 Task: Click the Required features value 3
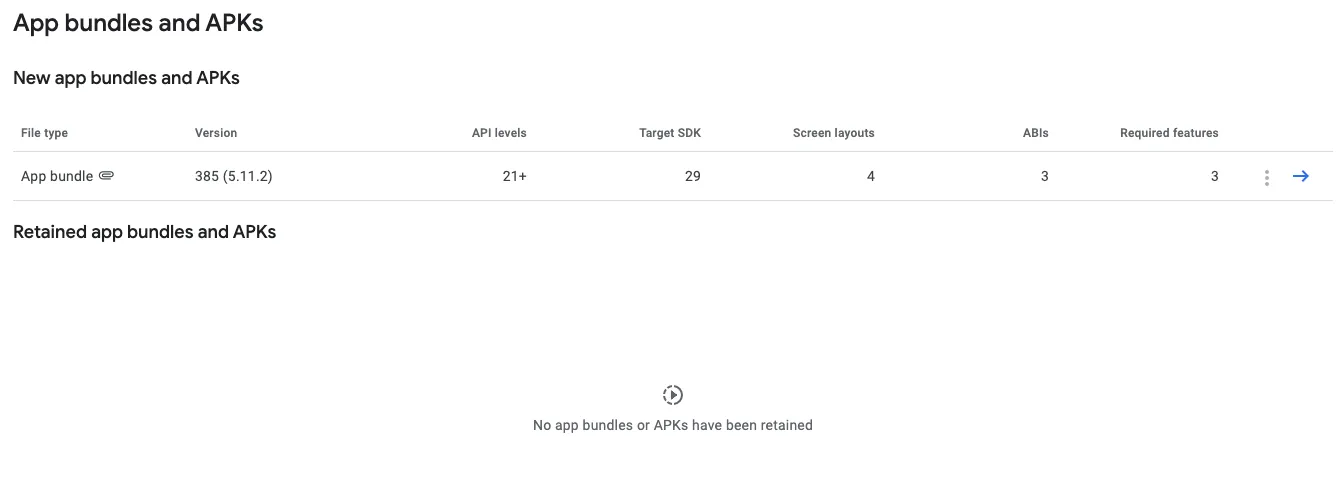coord(1214,176)
